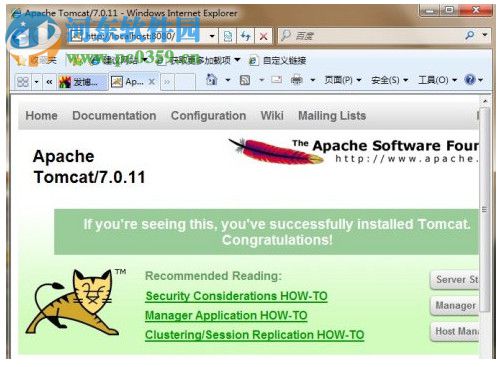
Task: Click the Apache feather logo
Action: (x=276, y=151)
